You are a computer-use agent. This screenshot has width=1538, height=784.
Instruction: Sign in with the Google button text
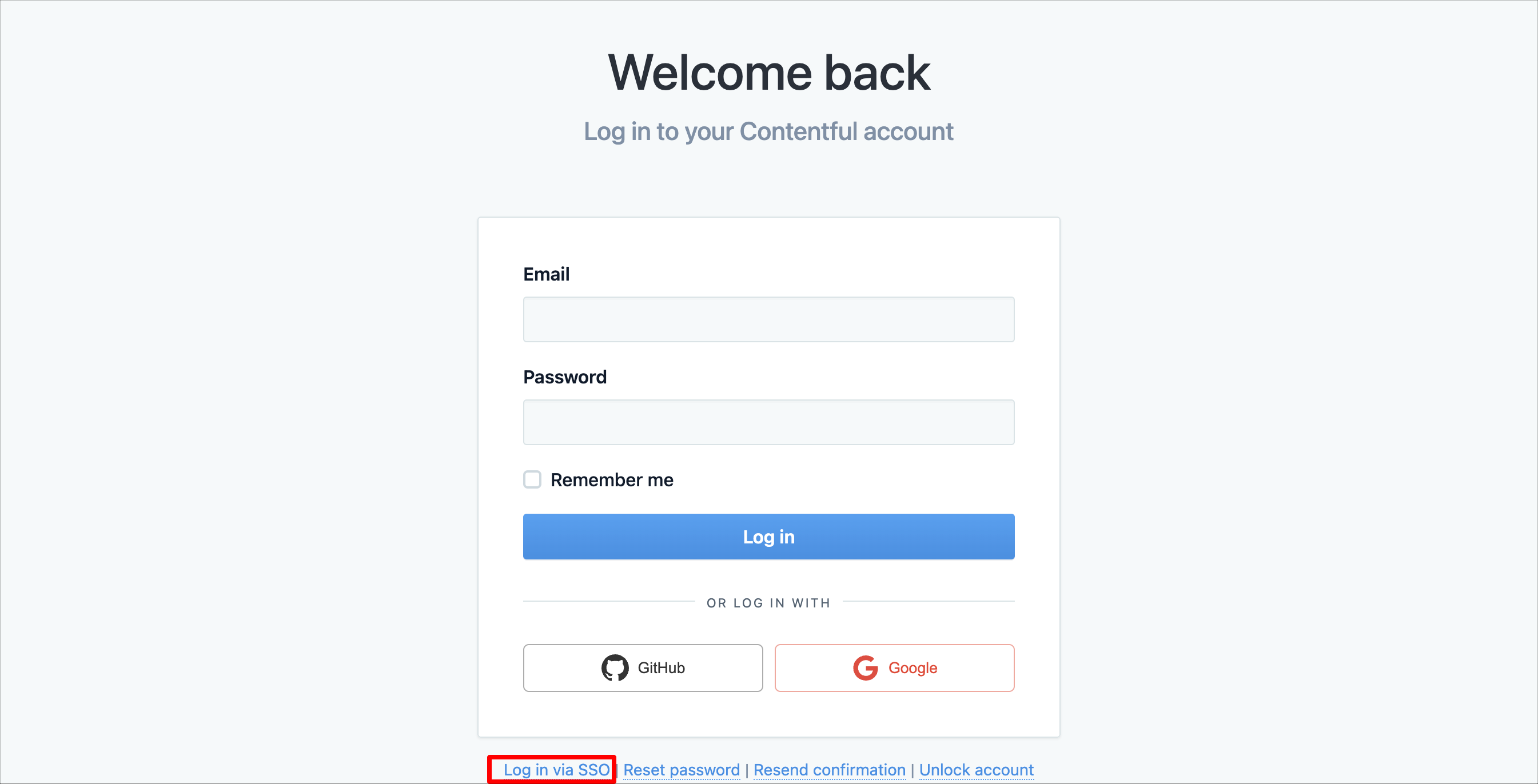(913, 667)
